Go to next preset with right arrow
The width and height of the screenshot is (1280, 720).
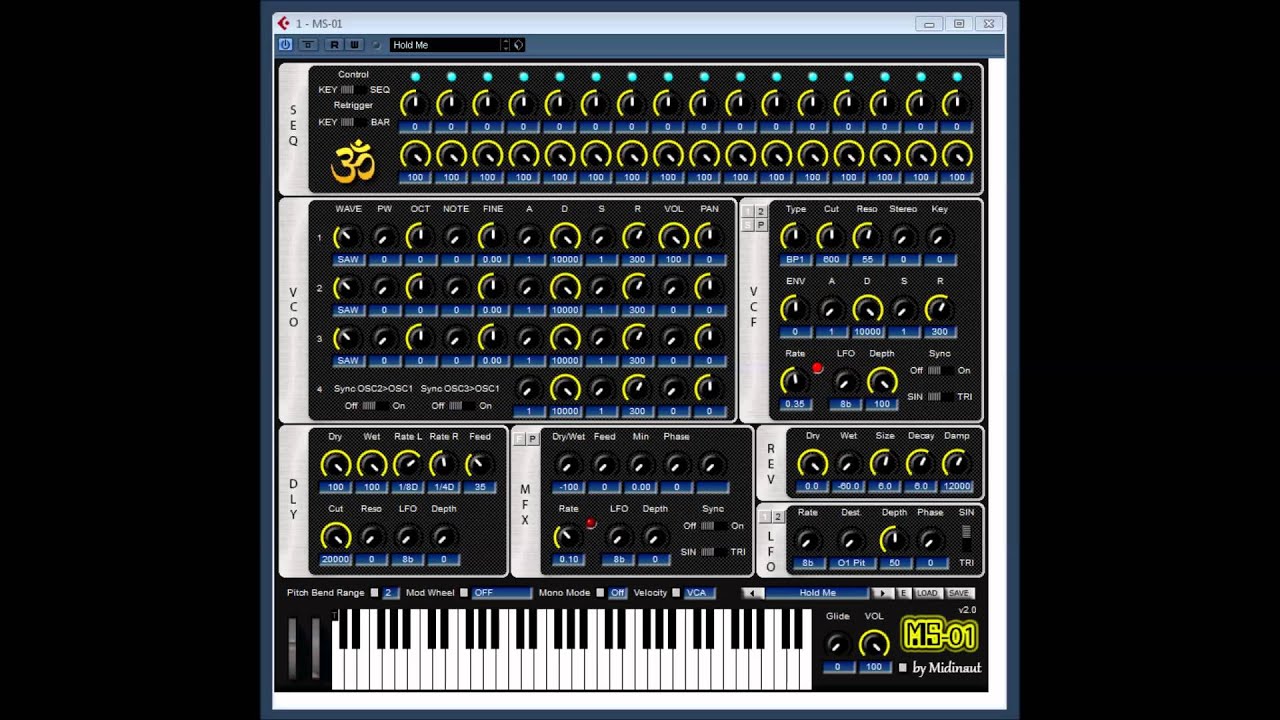pos(881,593)
